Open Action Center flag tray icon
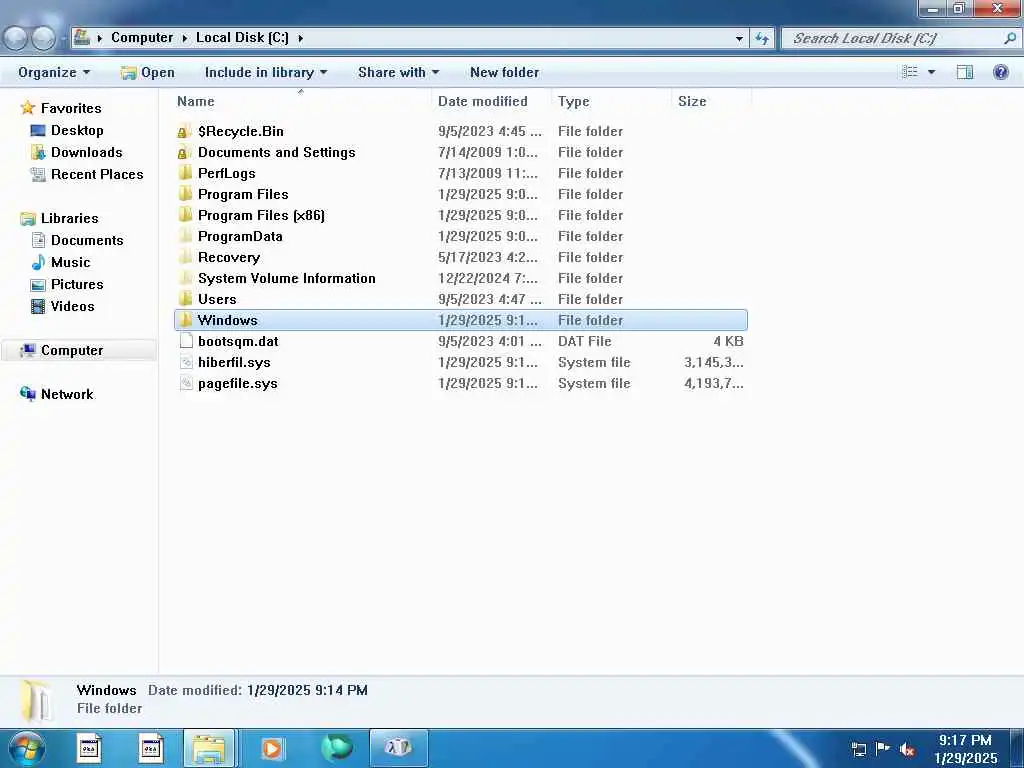The width and height of the screenshot is (1024, 768). pyautogui.click(x=882, y=748)
